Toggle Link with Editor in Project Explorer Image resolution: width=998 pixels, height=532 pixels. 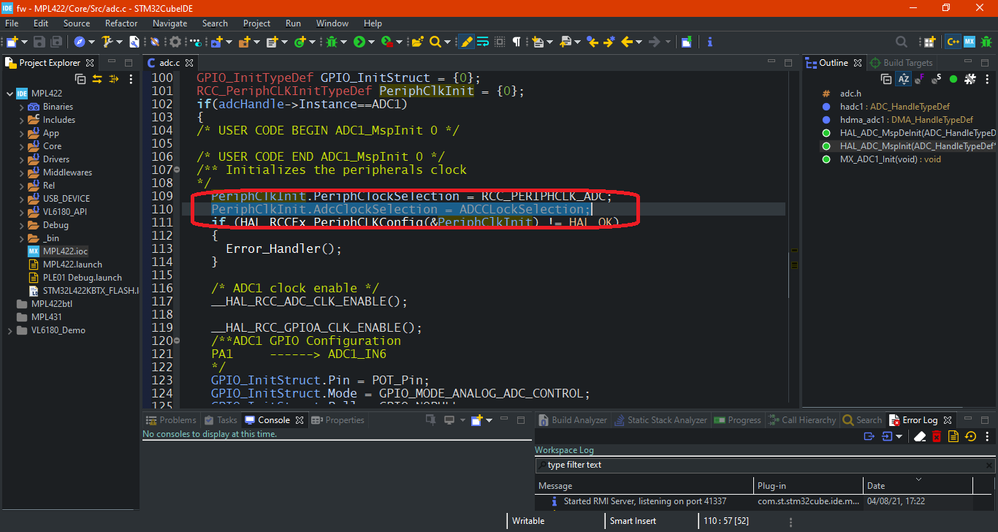[97, 79]
